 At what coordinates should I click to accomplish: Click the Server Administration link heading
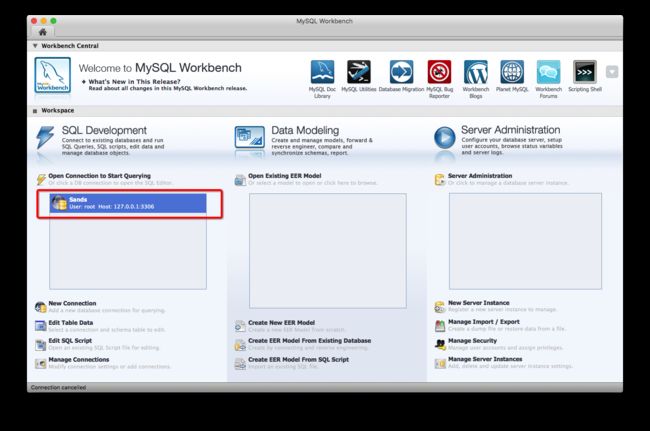pyautogui.click(x=480, y=176)
